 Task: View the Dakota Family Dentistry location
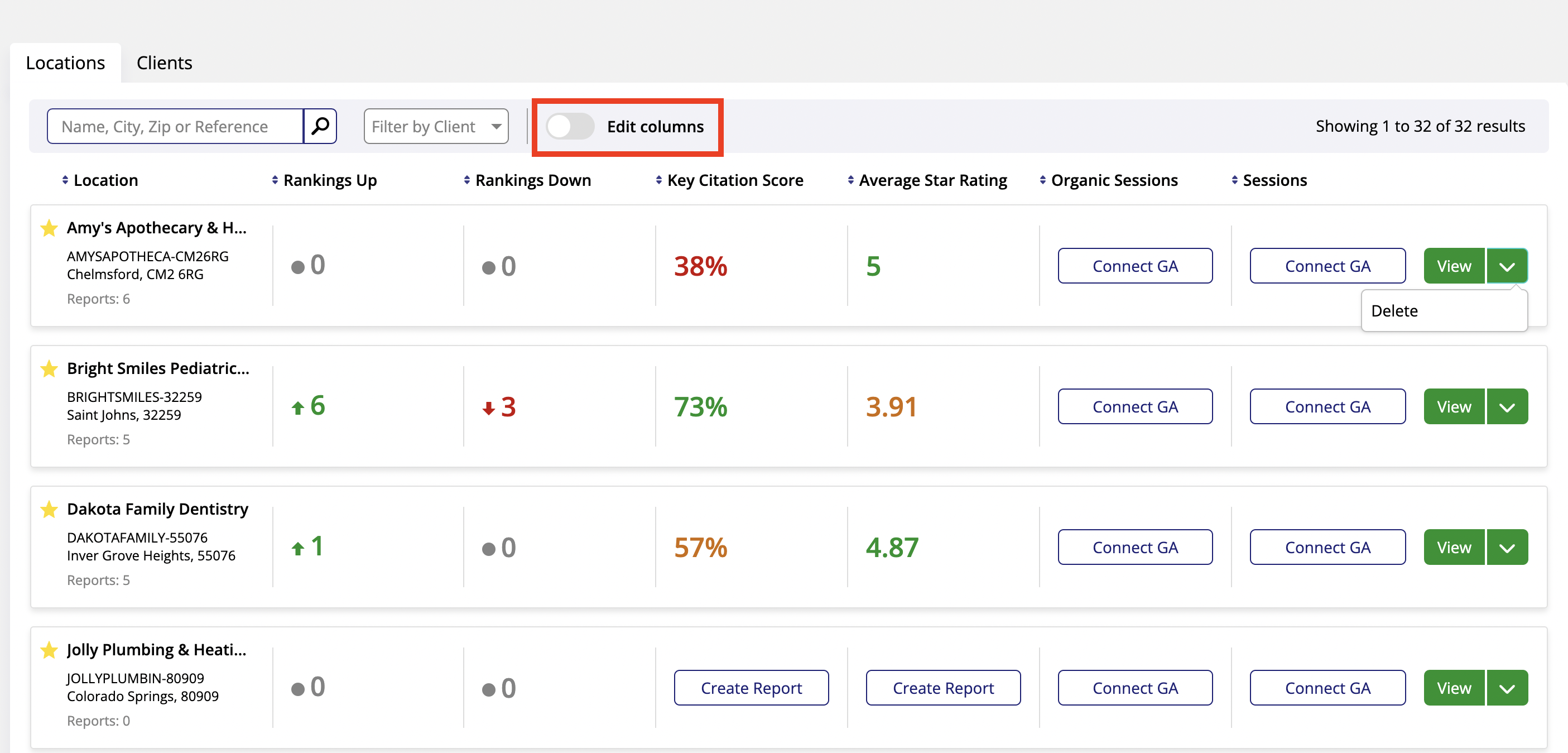[x=1454, y=547]
